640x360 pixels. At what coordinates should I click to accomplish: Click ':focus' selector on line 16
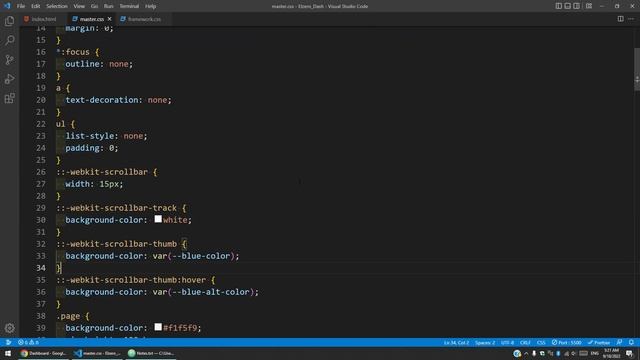click(75, 52)
